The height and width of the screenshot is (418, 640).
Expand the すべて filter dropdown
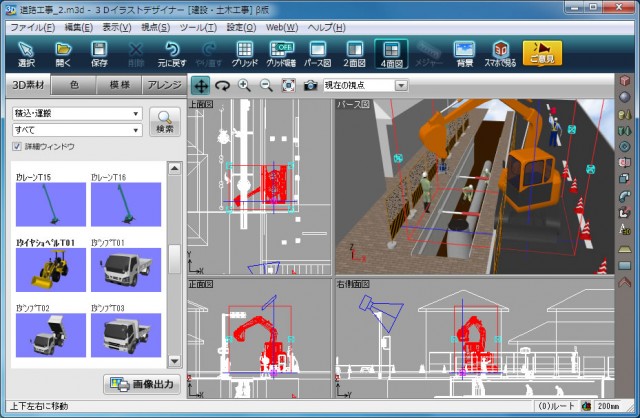pyautogui.click(x=76, y=129)
